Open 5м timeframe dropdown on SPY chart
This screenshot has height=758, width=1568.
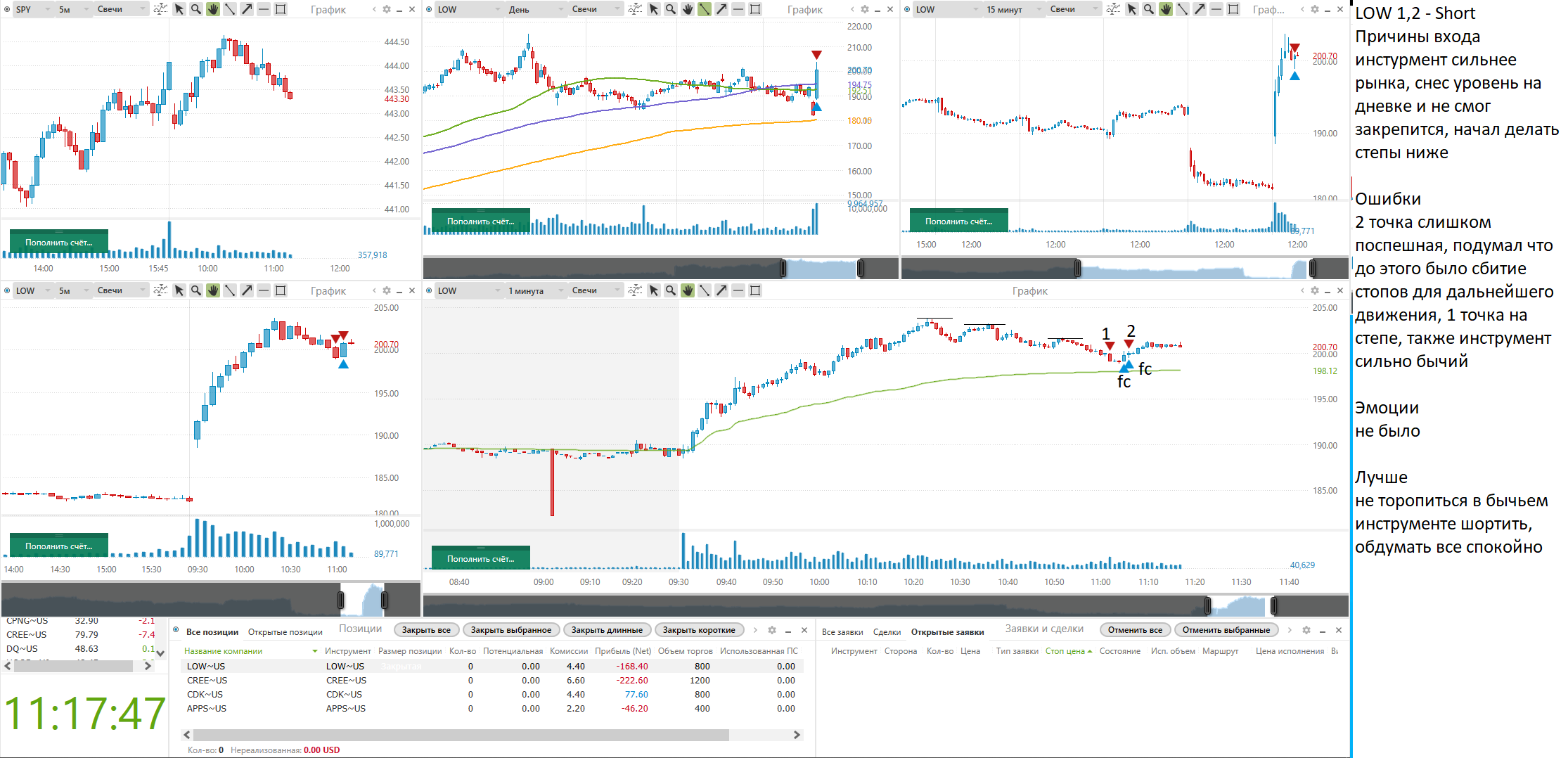point(74,9)
